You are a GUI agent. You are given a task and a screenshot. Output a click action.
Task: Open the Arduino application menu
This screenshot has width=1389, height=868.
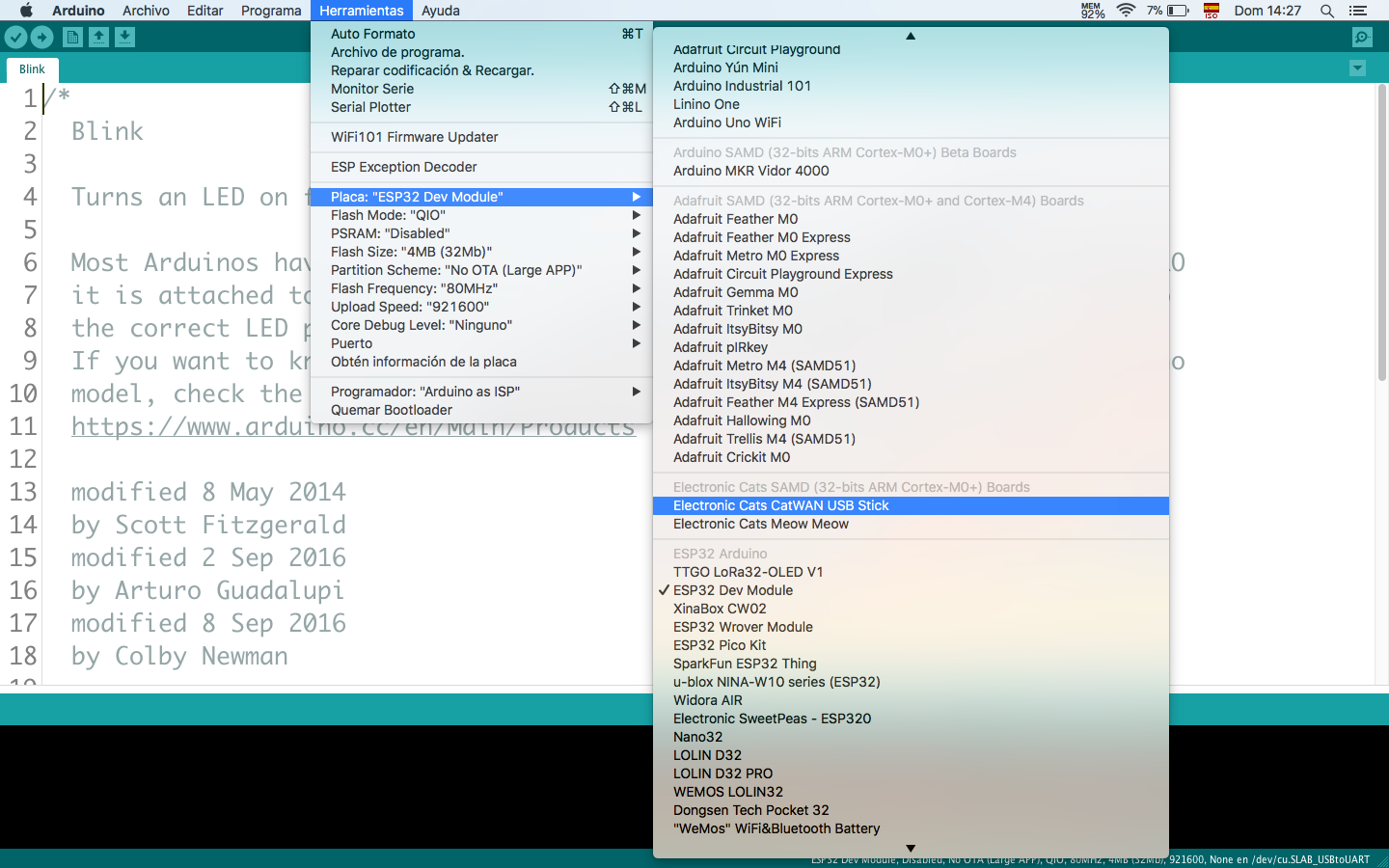point(78,11)
